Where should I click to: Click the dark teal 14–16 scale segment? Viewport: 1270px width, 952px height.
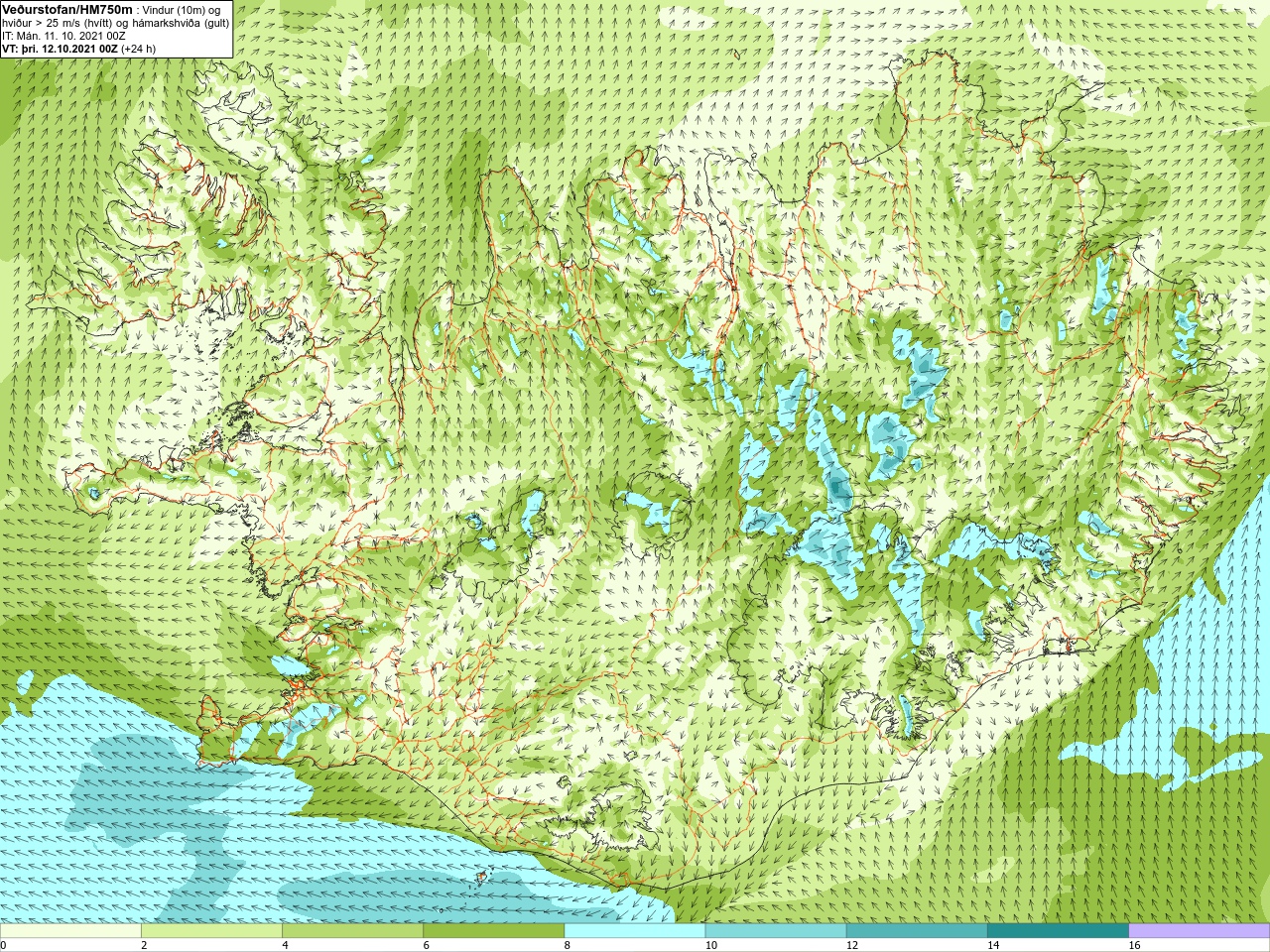pos(1058,931)
